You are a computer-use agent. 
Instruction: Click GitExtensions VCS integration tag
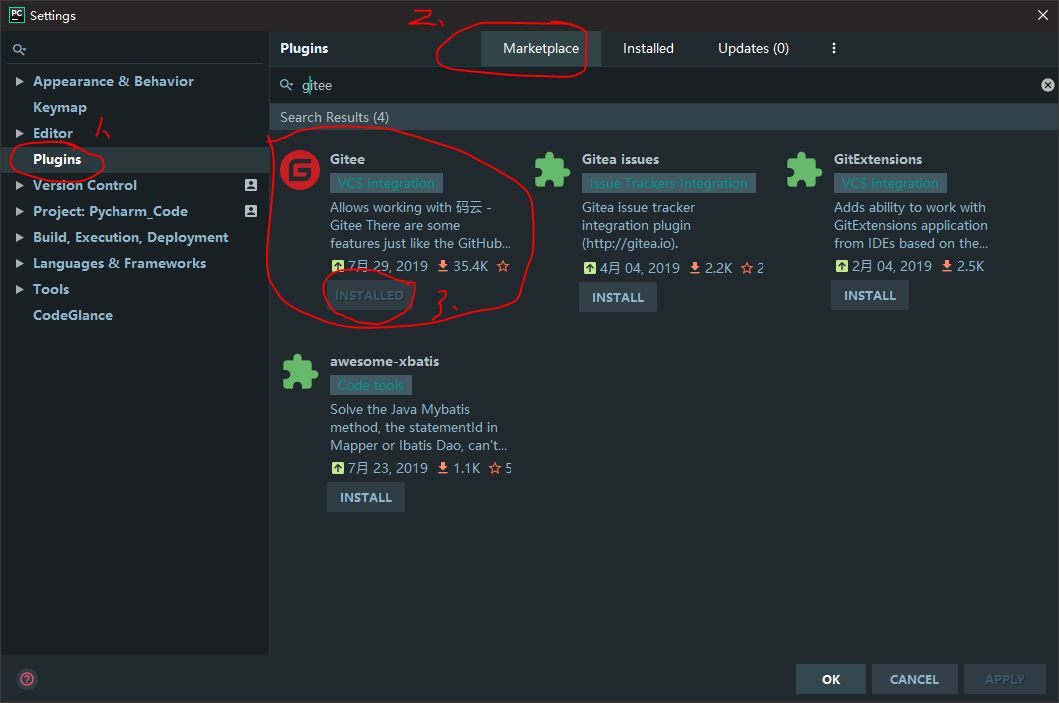click(890, 183)
